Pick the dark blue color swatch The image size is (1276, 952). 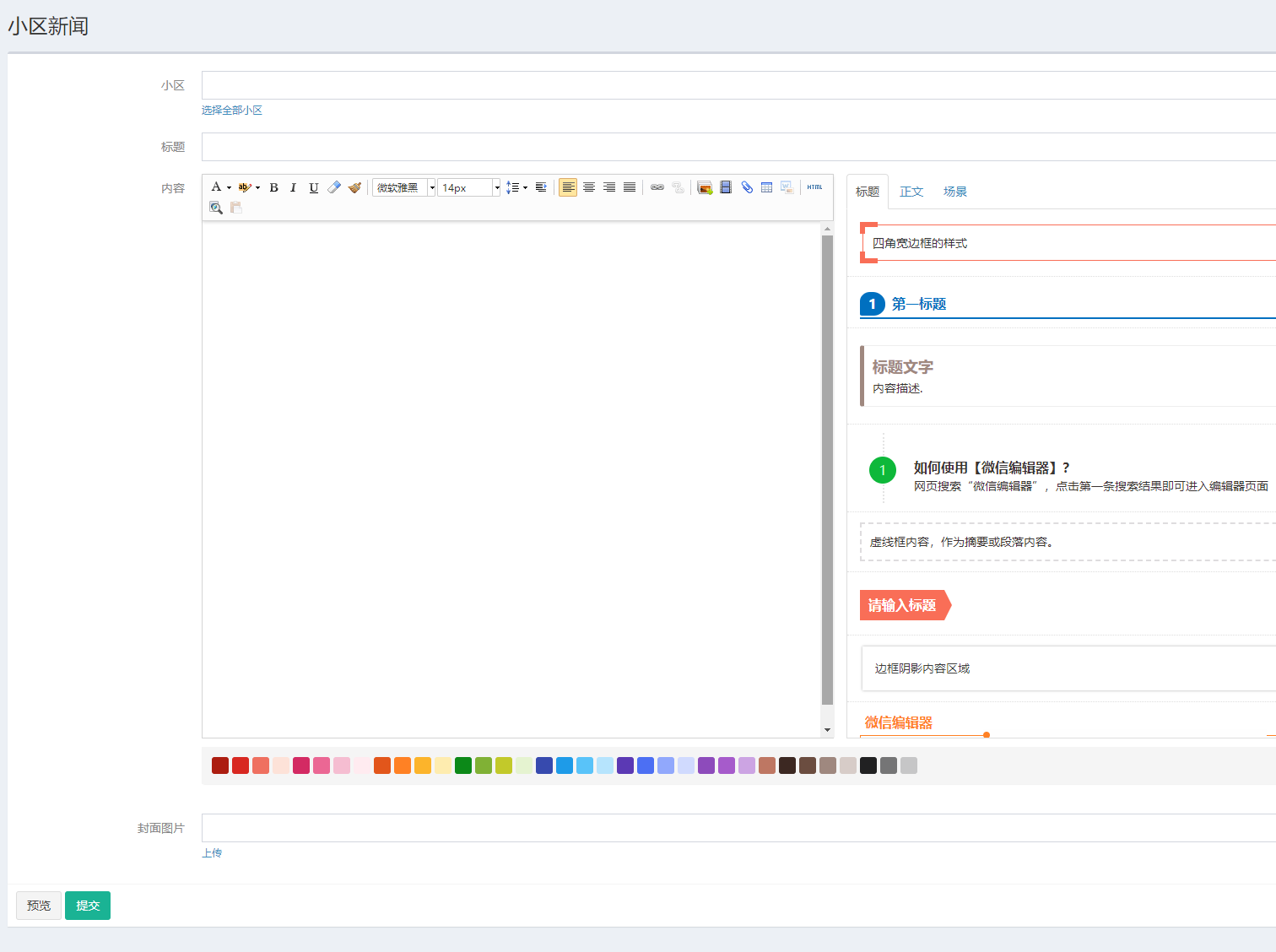click(544, 765)
